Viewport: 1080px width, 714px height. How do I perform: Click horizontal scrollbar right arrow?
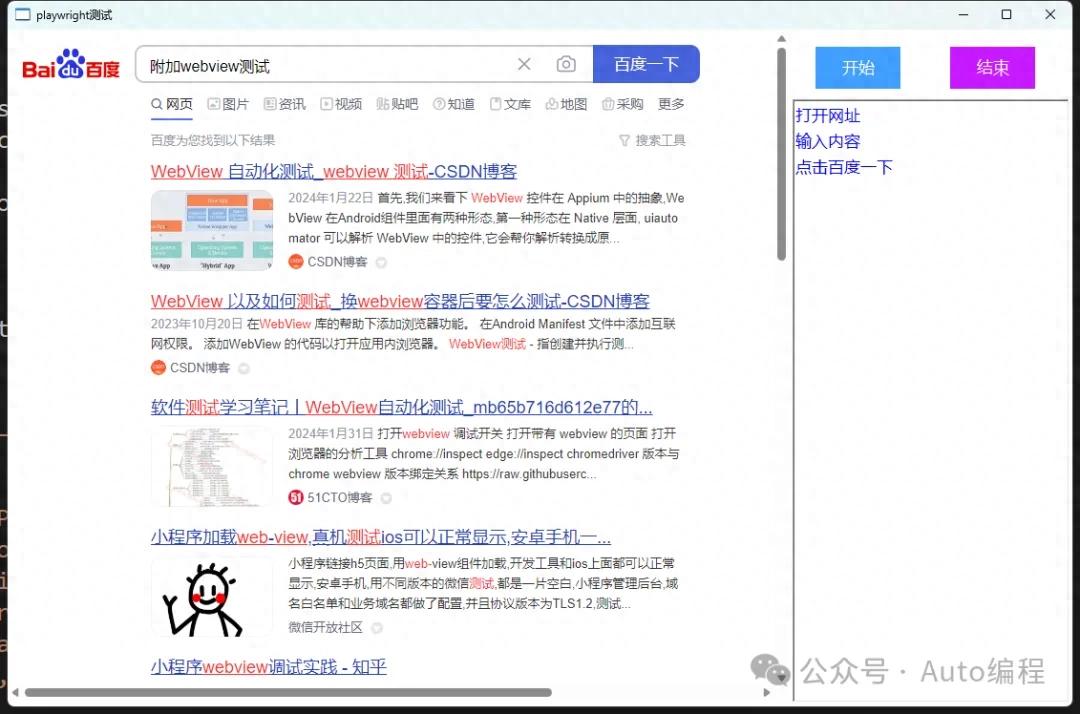[x=767, y=692]
